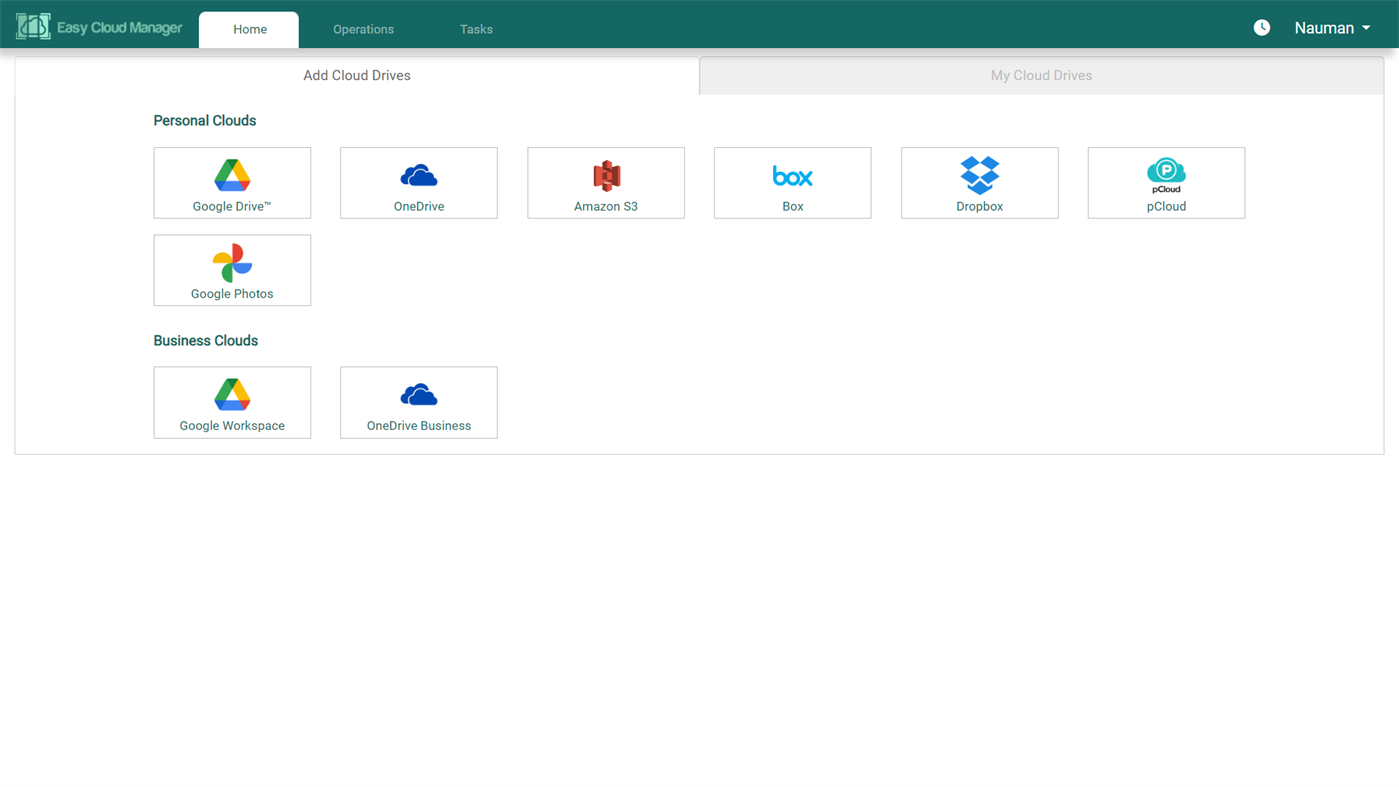
Task: Click the Easy Cloud Manager logo
Action: coord(98,26)
